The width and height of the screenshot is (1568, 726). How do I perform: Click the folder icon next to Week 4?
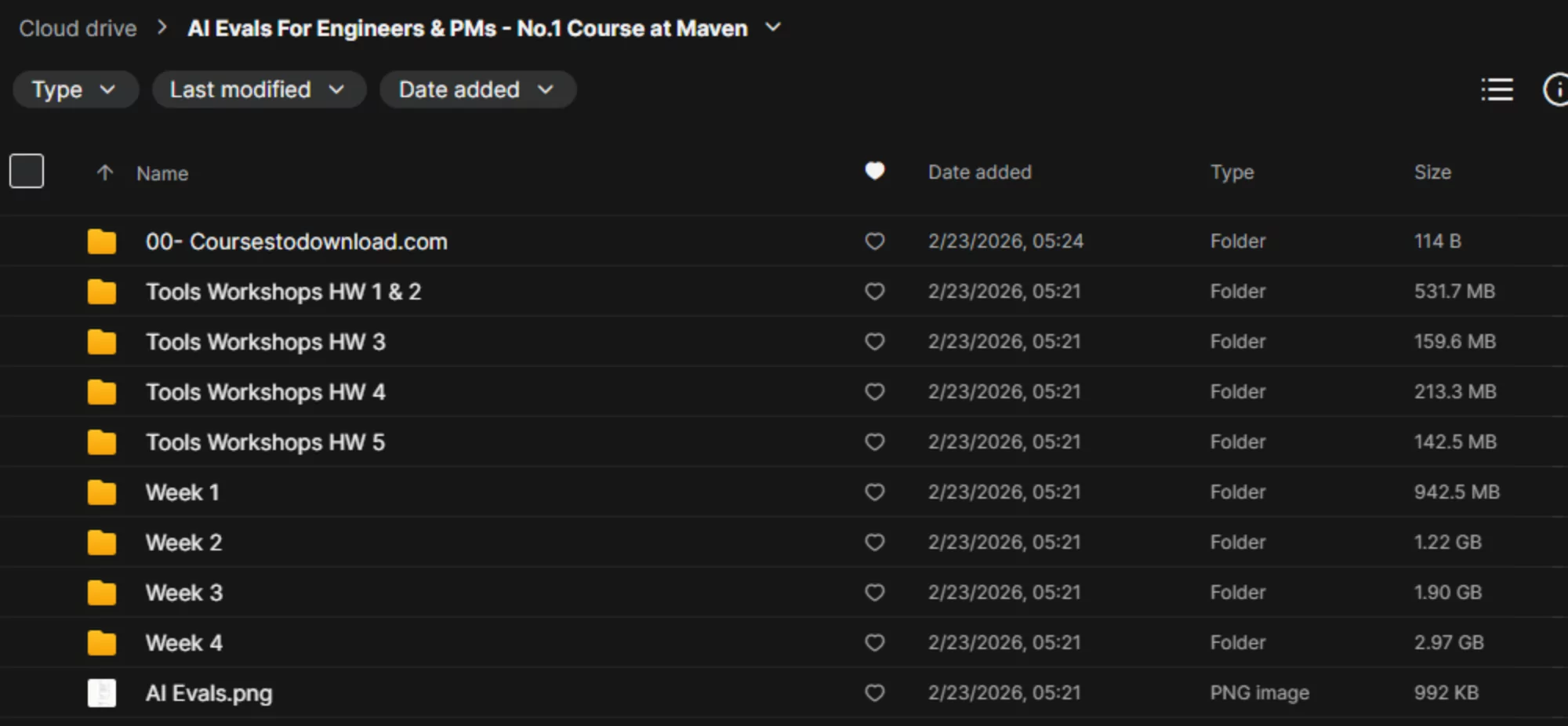[102, 642]
